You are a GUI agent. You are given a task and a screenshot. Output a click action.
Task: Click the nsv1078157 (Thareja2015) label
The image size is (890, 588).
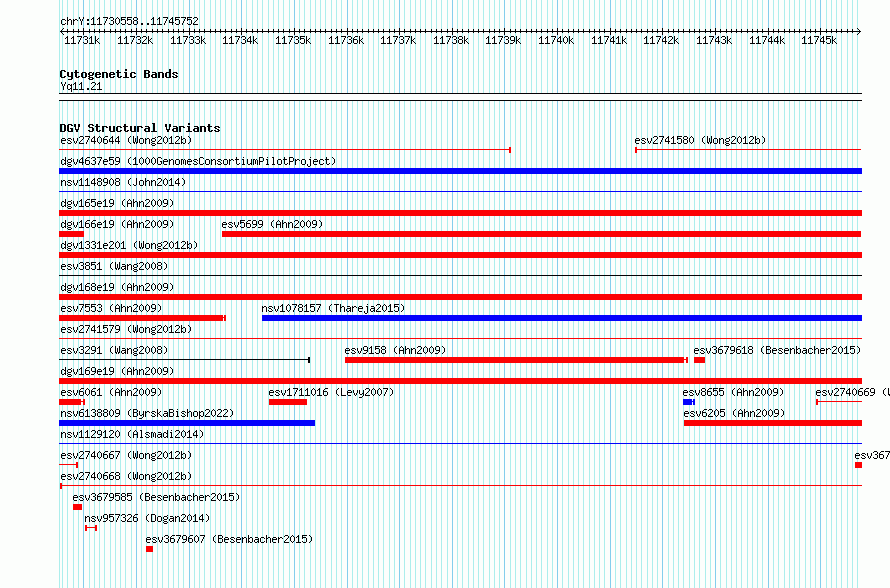coord(333,308)
